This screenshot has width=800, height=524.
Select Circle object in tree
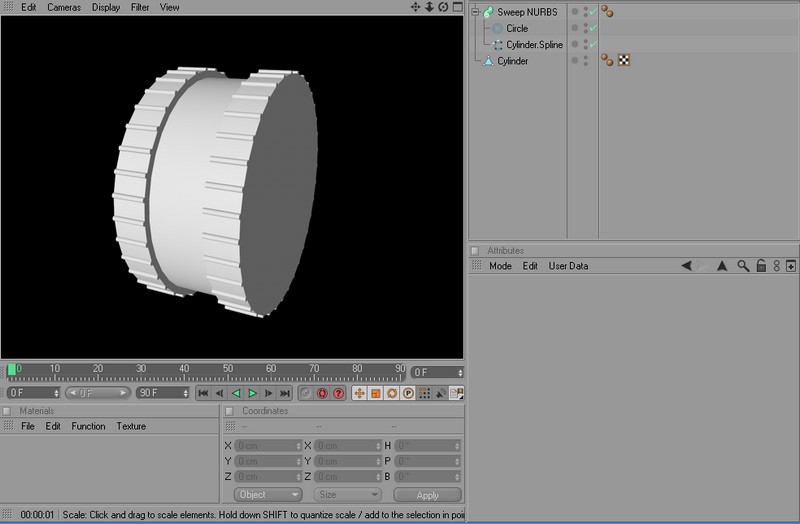(517, 28)
